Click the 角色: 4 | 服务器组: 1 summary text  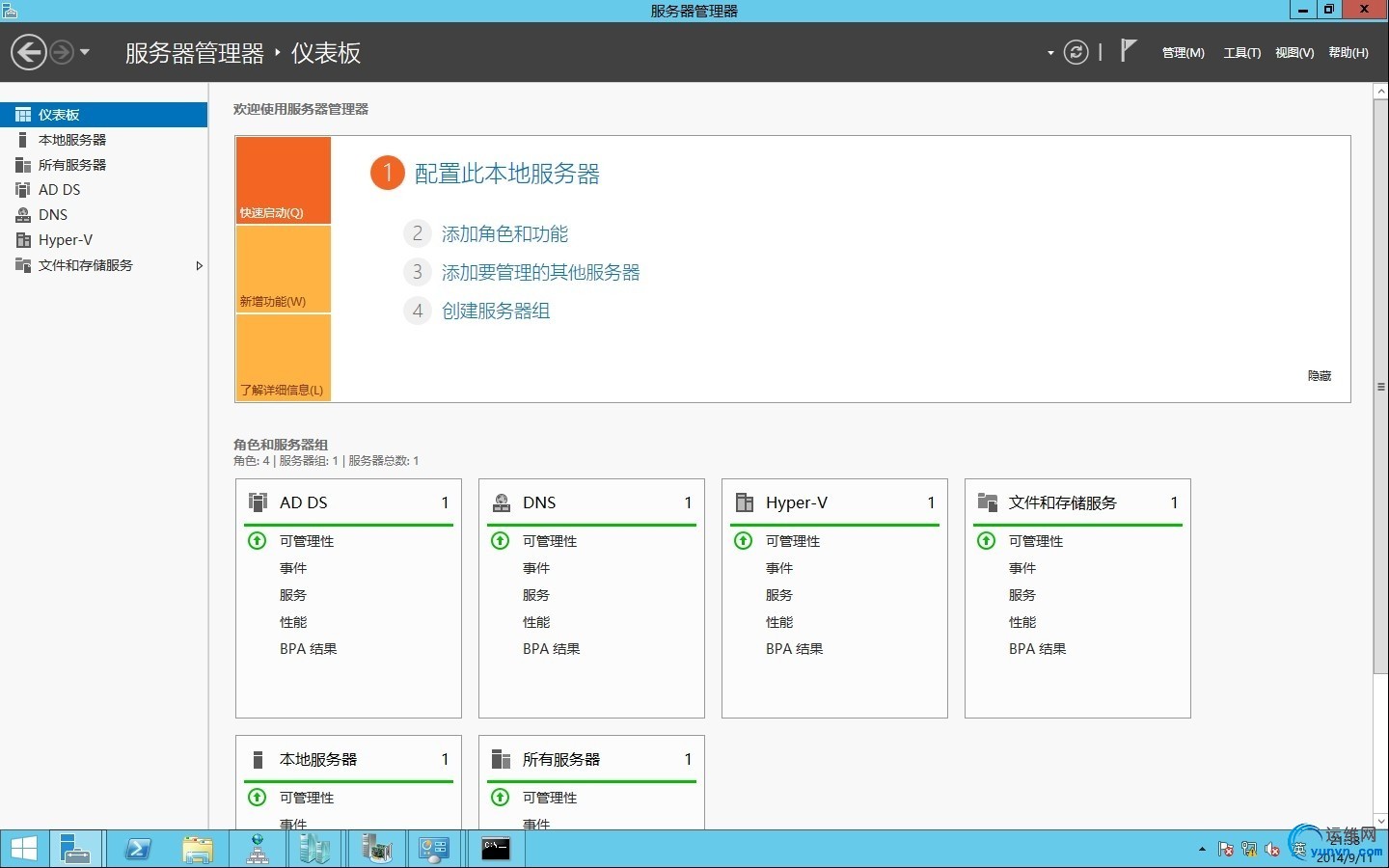(x=326, y=461)
